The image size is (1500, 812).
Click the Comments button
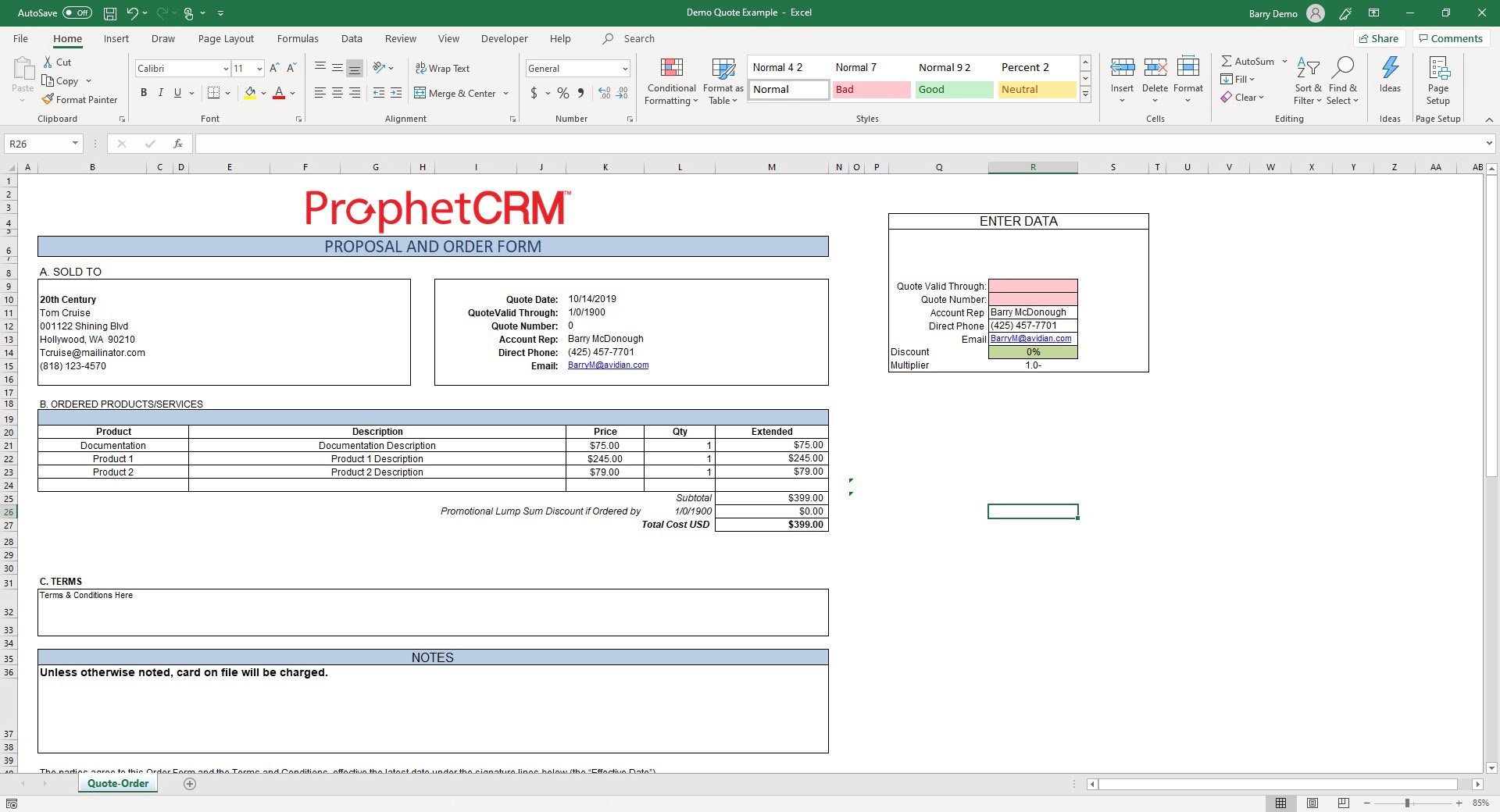(x=1451, y=38)
